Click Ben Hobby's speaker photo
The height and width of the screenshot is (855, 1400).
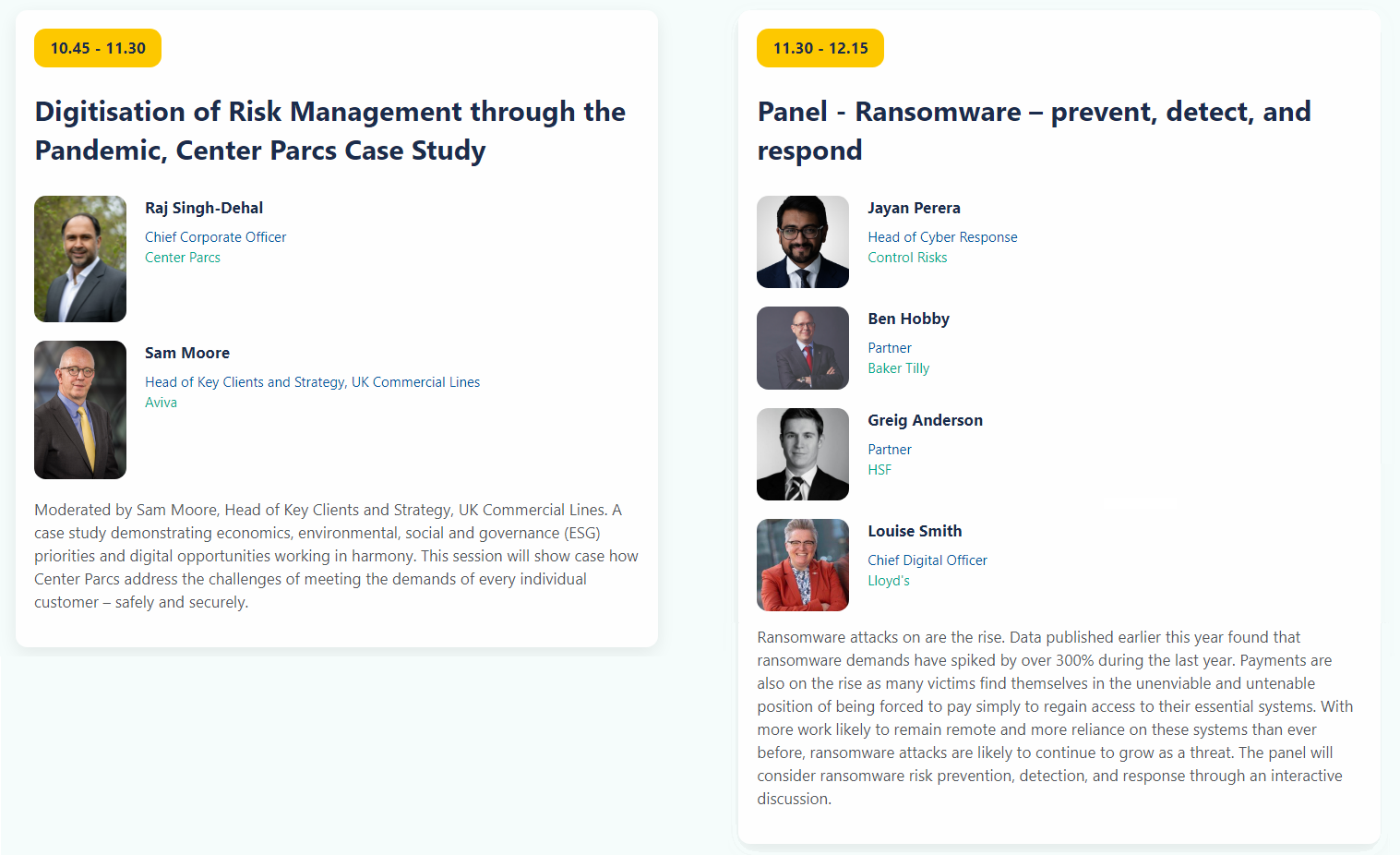tap(802, 348)
